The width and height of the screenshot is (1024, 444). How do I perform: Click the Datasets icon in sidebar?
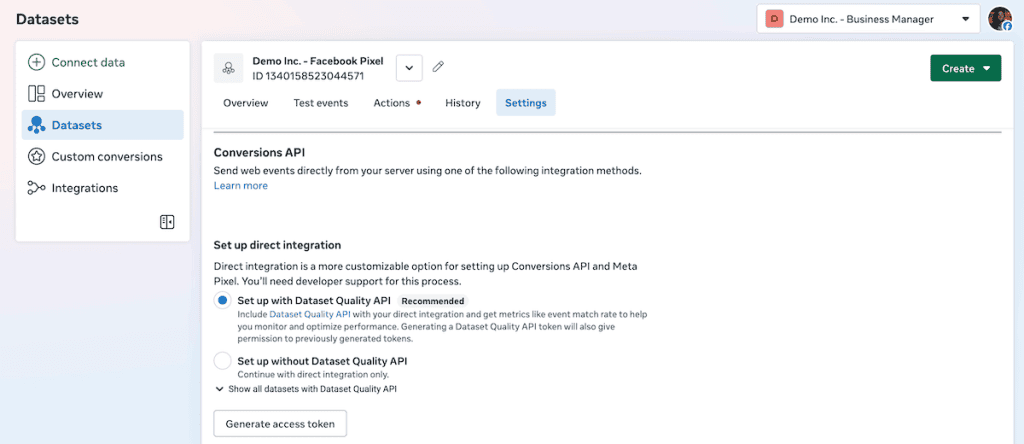37,125
